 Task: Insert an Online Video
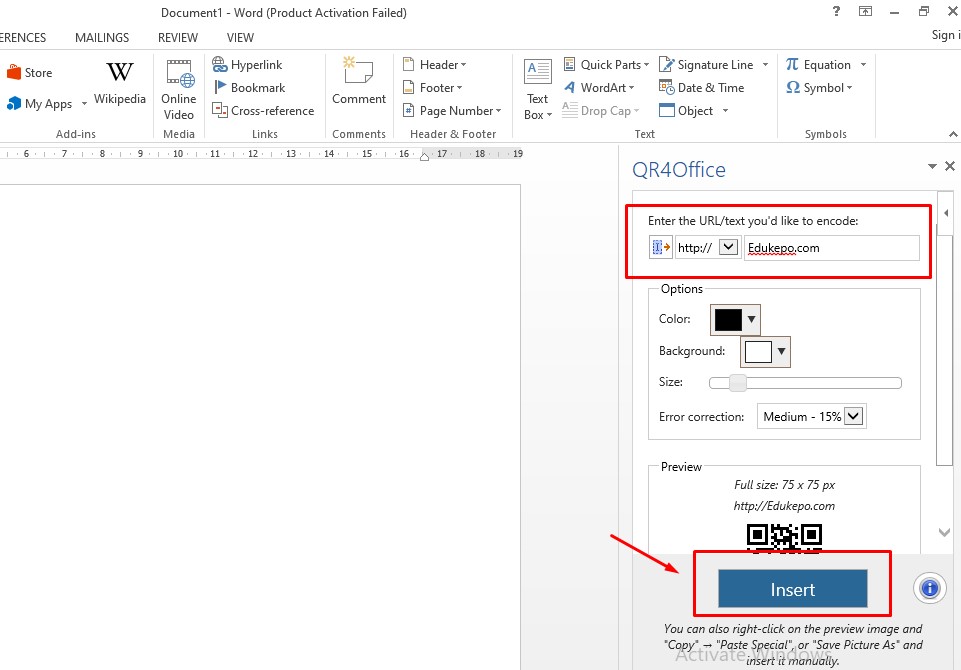(x=179, y=75)
